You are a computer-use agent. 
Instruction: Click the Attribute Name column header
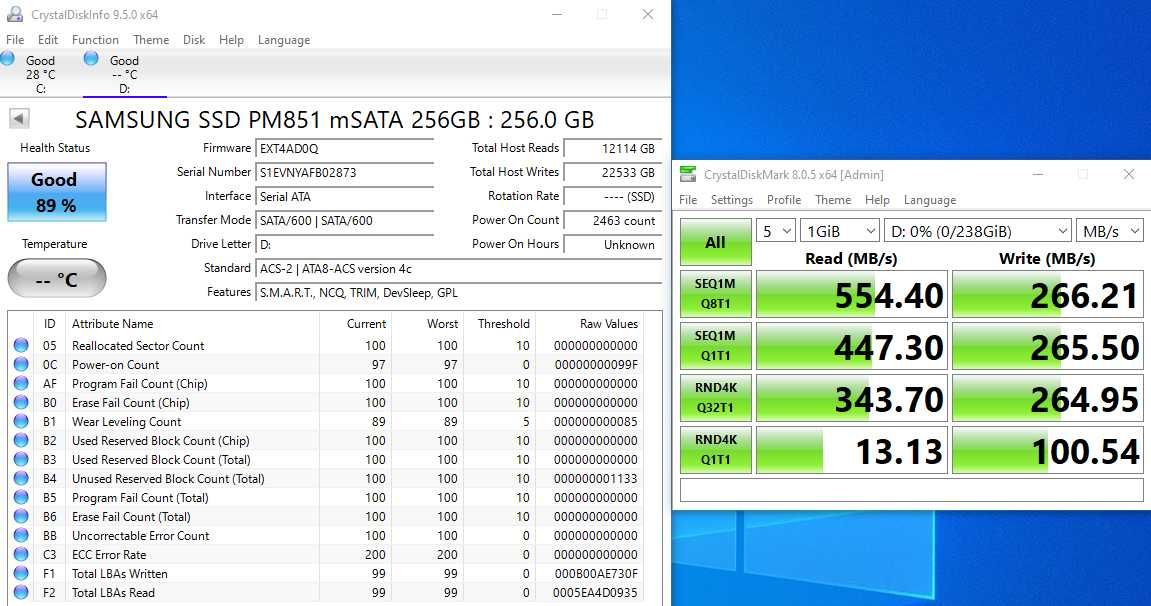point(112,324)
